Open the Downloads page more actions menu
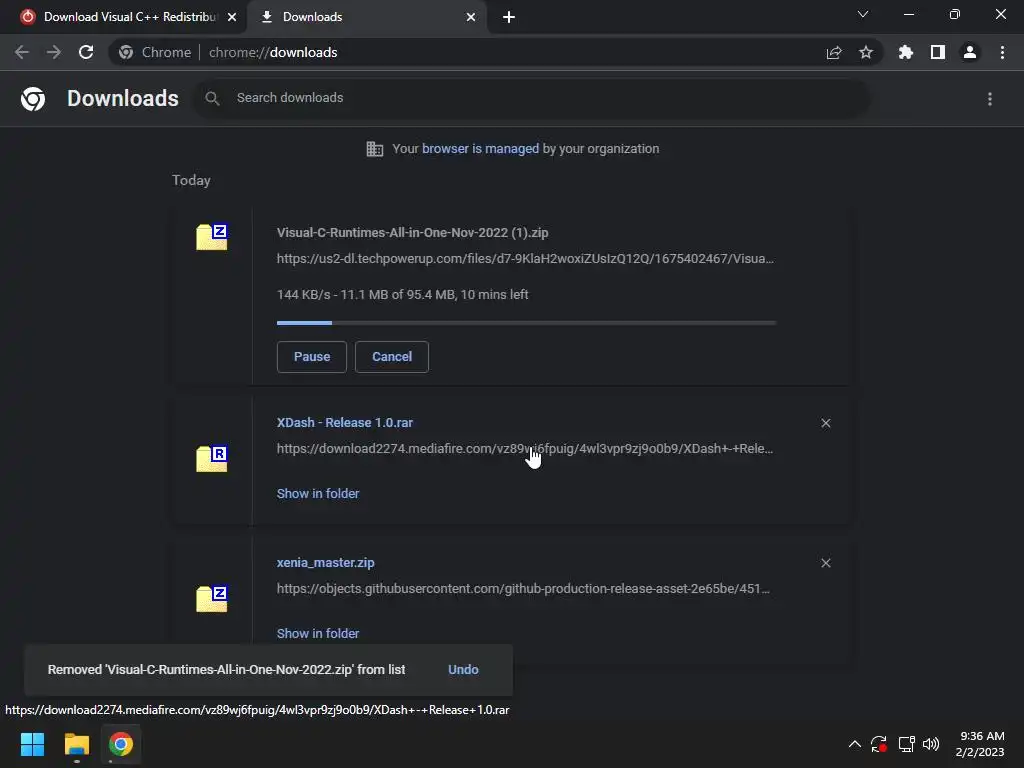The image size is (1024, 768). pyautogui.click(x=990, y=99)
